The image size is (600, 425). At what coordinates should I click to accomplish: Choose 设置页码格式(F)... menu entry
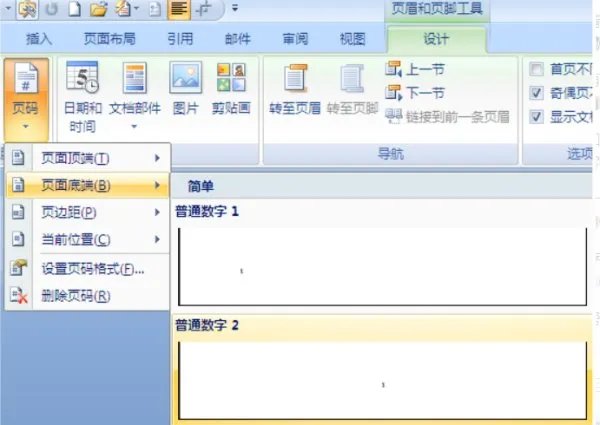click(x=88, y=269)
